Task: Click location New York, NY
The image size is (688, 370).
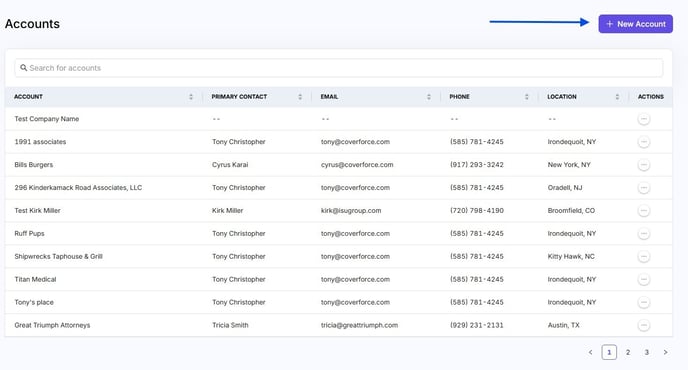Action: tap(569, 165)
